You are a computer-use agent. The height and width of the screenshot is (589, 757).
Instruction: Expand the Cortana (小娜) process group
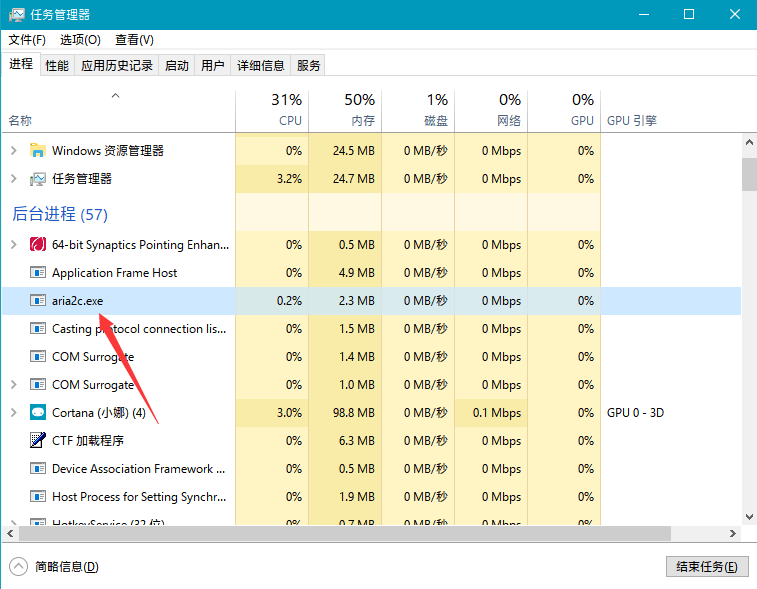13,413
